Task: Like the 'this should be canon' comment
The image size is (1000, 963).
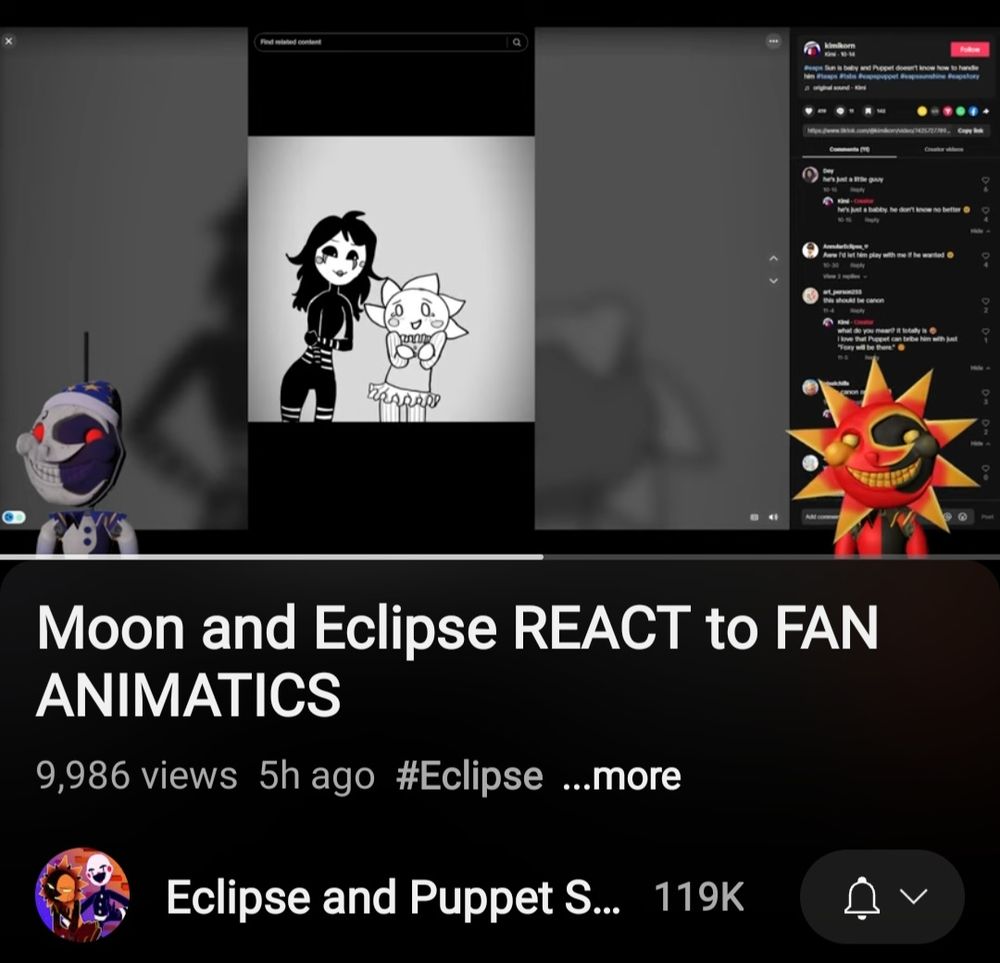Action: [985, 301]
